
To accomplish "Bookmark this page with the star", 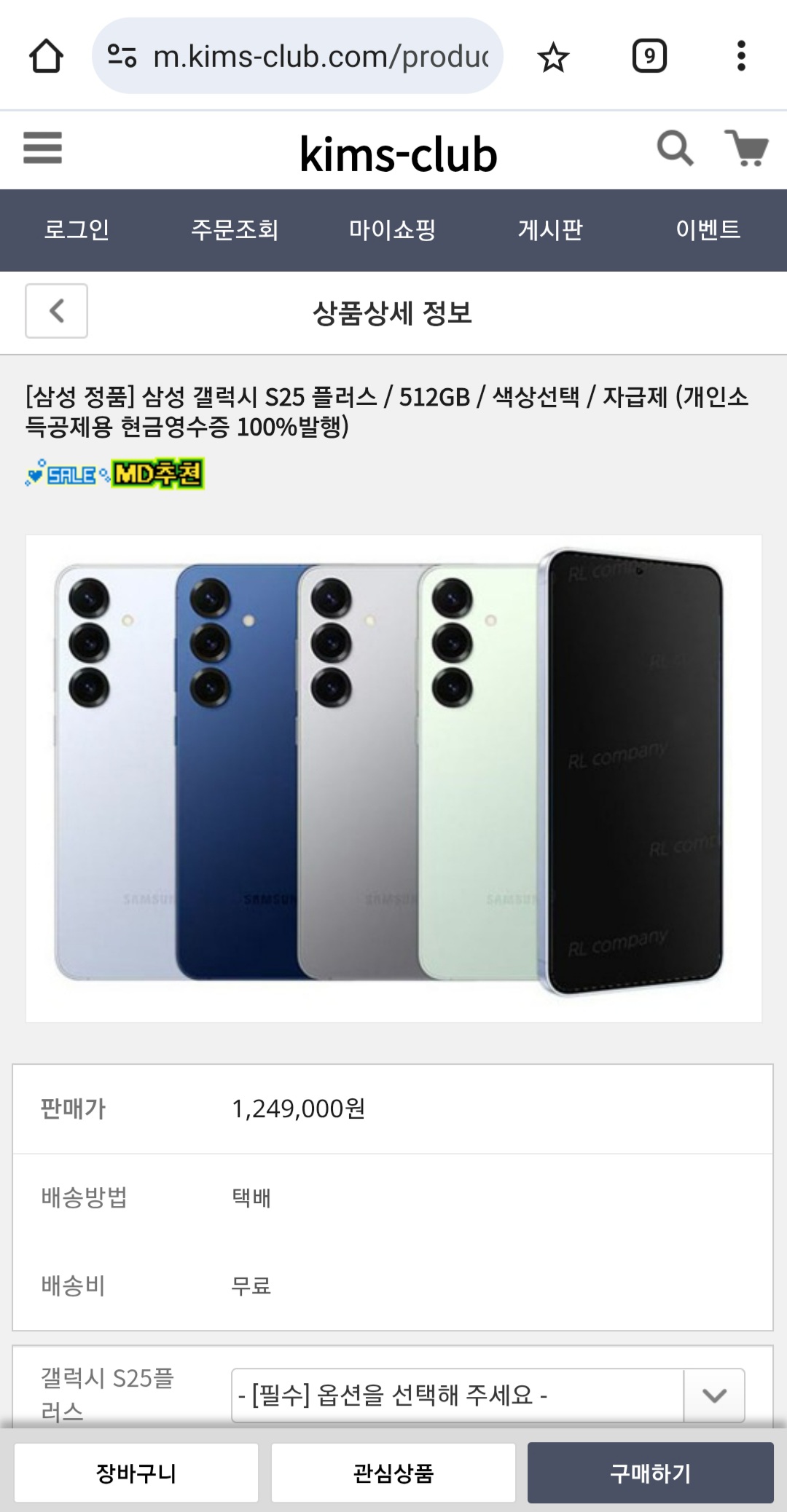I will click(553, 57).
